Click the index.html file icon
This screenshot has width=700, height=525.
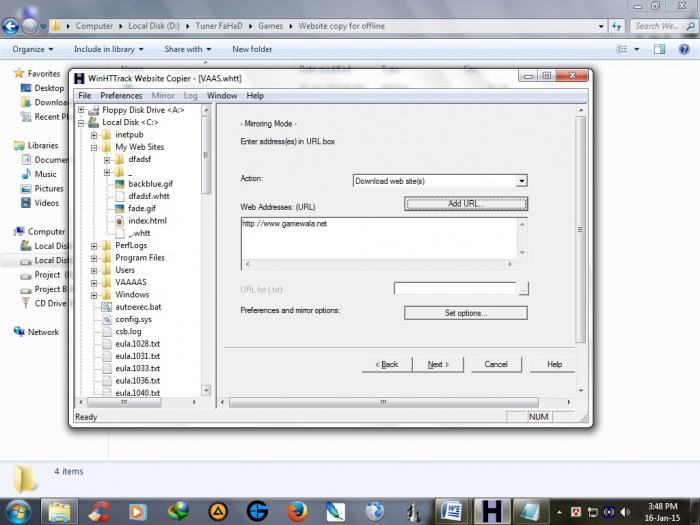(119, 220)
